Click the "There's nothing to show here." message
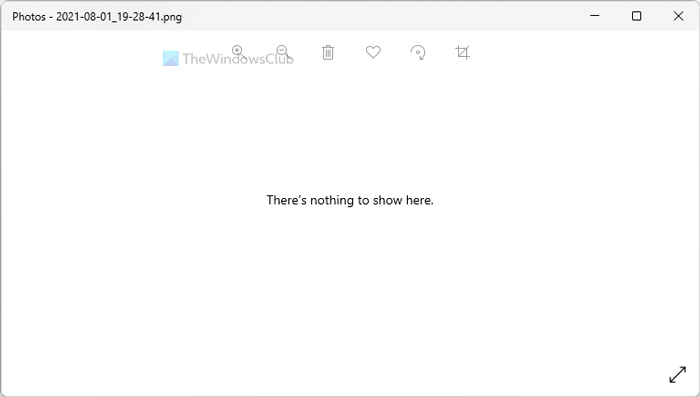 point(350,200)
